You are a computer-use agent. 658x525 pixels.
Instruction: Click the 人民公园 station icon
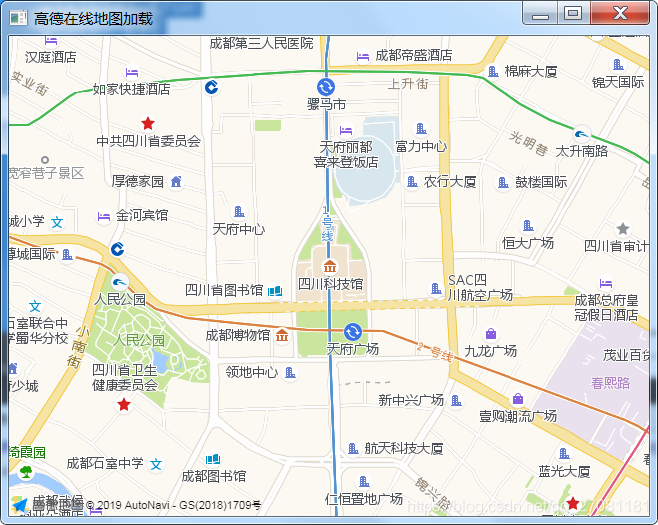coord(120,282)
